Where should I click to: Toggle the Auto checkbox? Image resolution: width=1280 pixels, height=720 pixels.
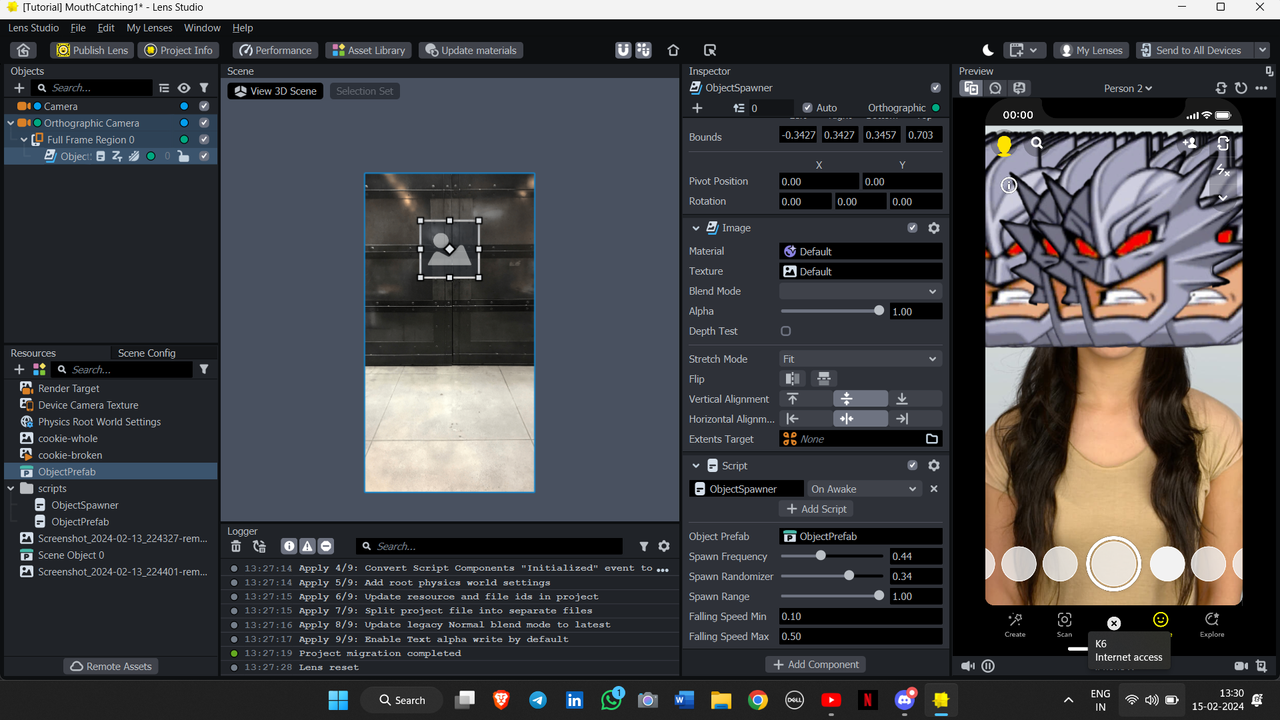coord(807,108)
